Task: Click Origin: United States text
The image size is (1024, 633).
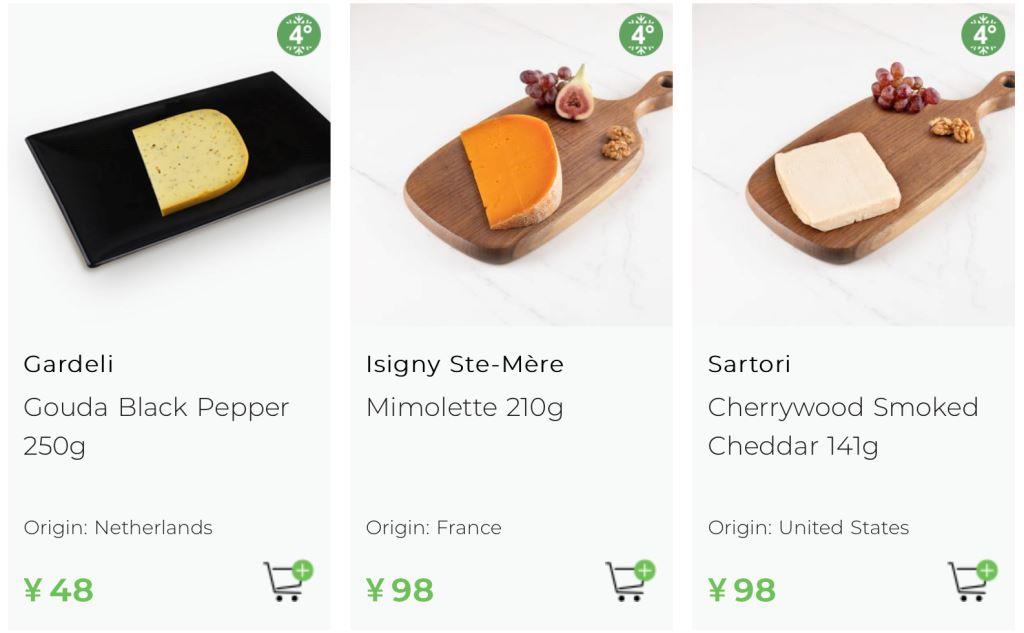Action: click(808, 527)
